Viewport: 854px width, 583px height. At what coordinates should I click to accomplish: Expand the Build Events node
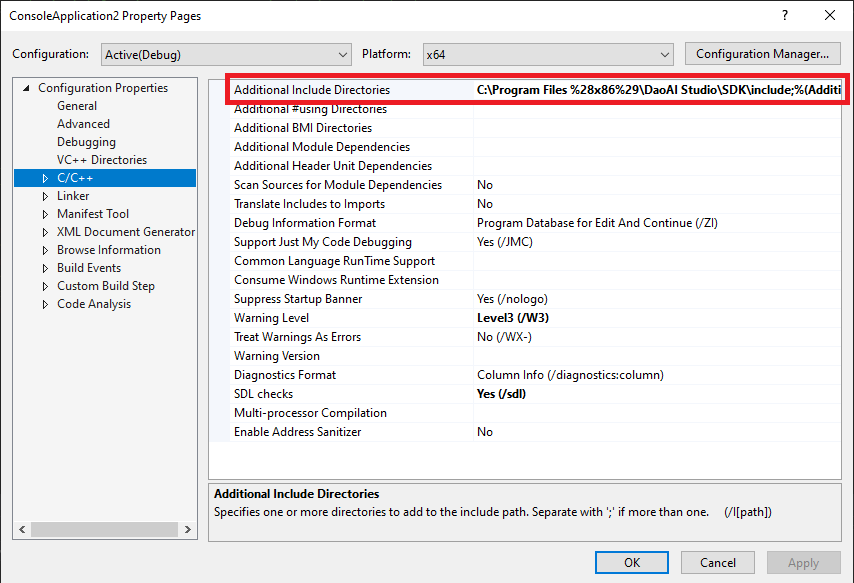tap(45, 268)
